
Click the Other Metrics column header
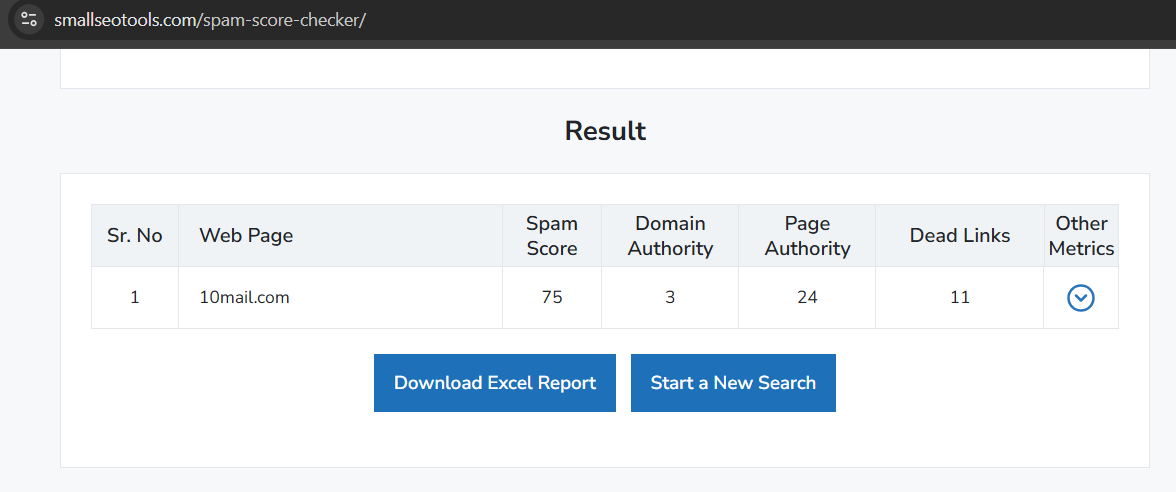click(1082, 236)
